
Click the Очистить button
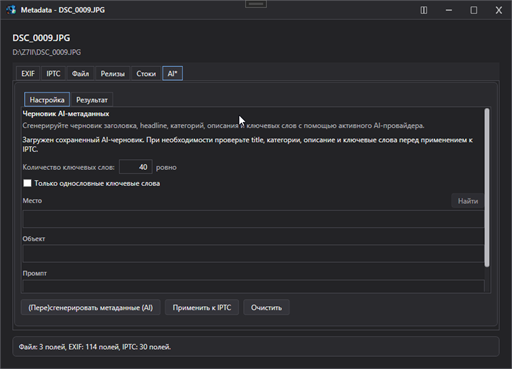point(266,307)
